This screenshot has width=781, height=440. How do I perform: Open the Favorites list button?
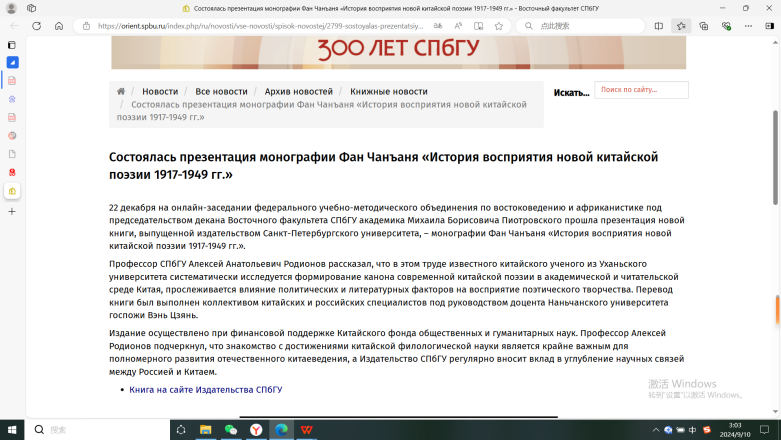coord(681,26)
